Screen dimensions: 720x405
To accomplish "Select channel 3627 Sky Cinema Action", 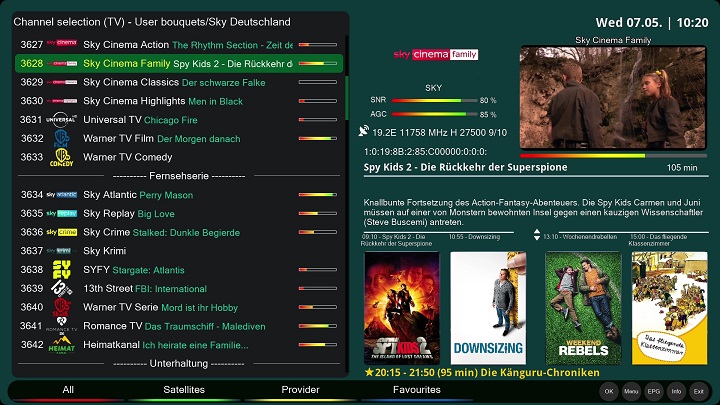I will [x=179, y=45].
